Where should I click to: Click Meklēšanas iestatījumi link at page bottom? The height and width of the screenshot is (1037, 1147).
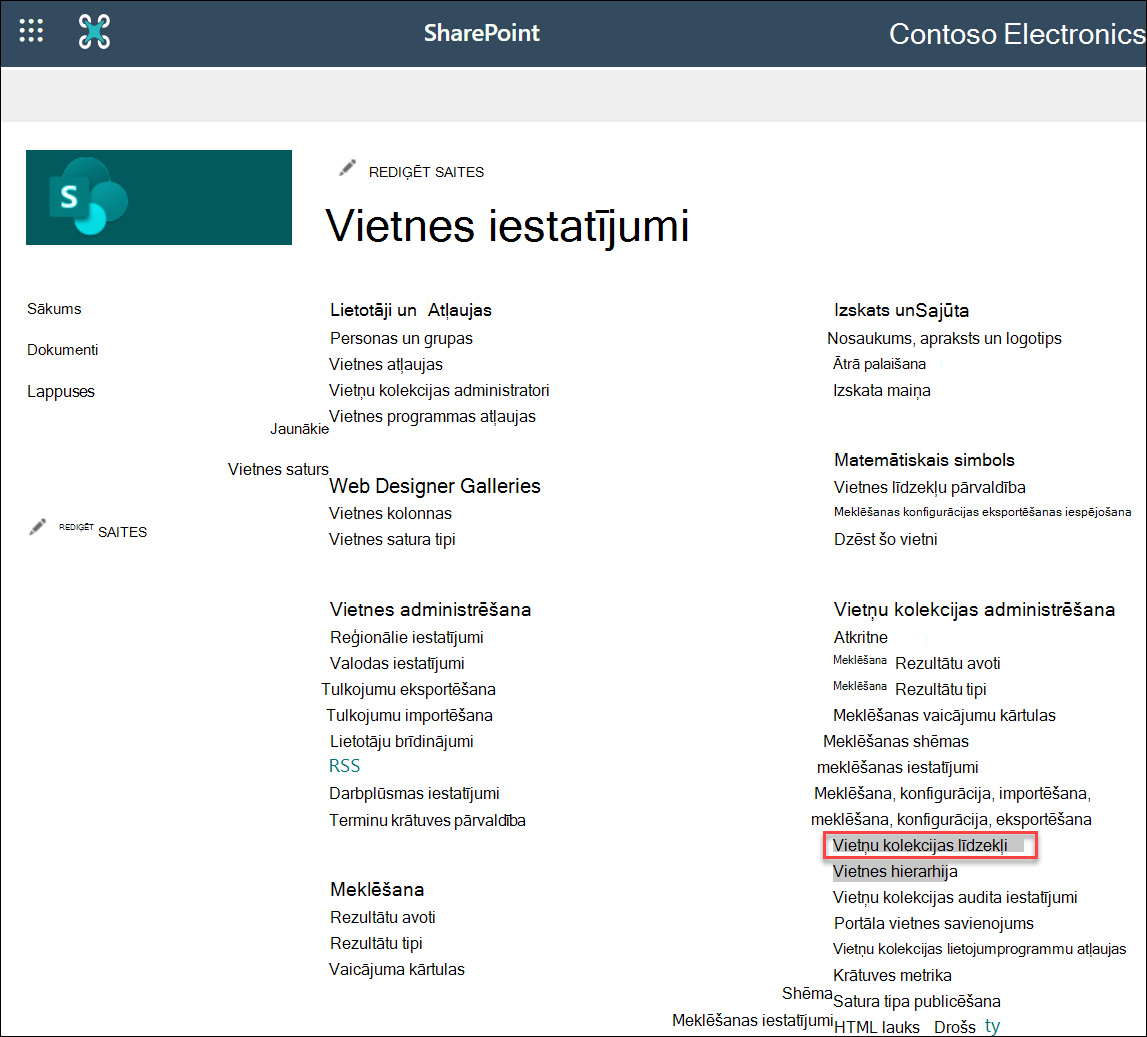pyautogui.click(x=753, y=1020)
